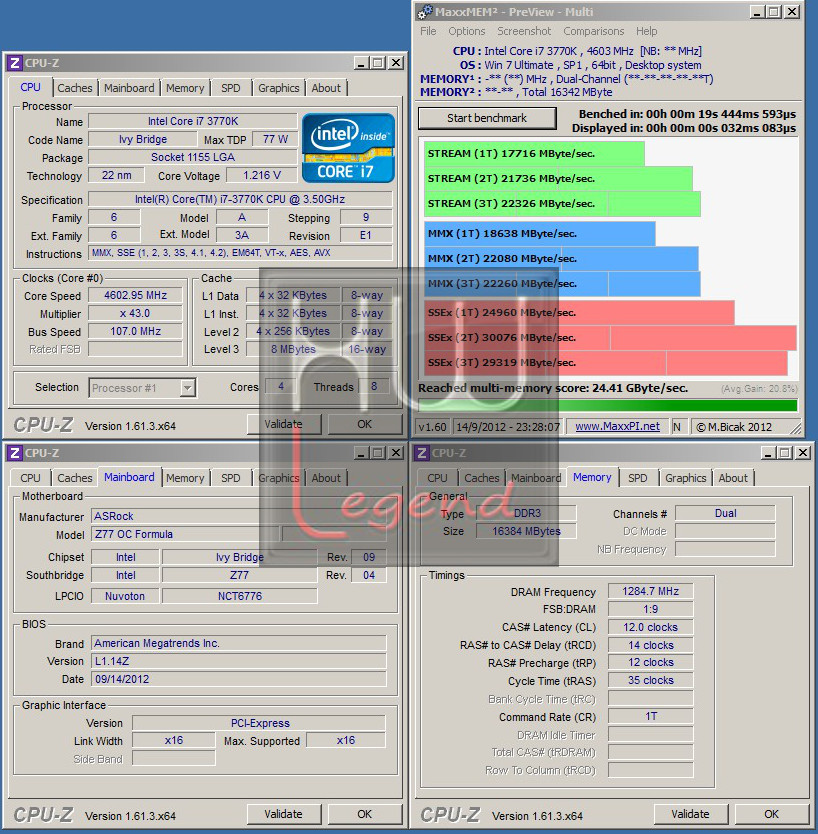
Task: Click the Model Z77 OC Formula field
Action: pos(185,534)
